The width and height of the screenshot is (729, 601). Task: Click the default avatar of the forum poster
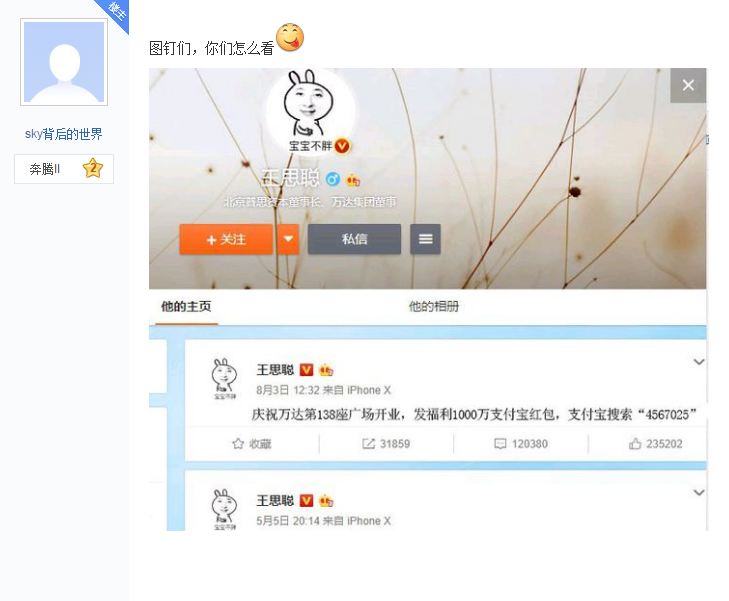click(x=64, y=62)
